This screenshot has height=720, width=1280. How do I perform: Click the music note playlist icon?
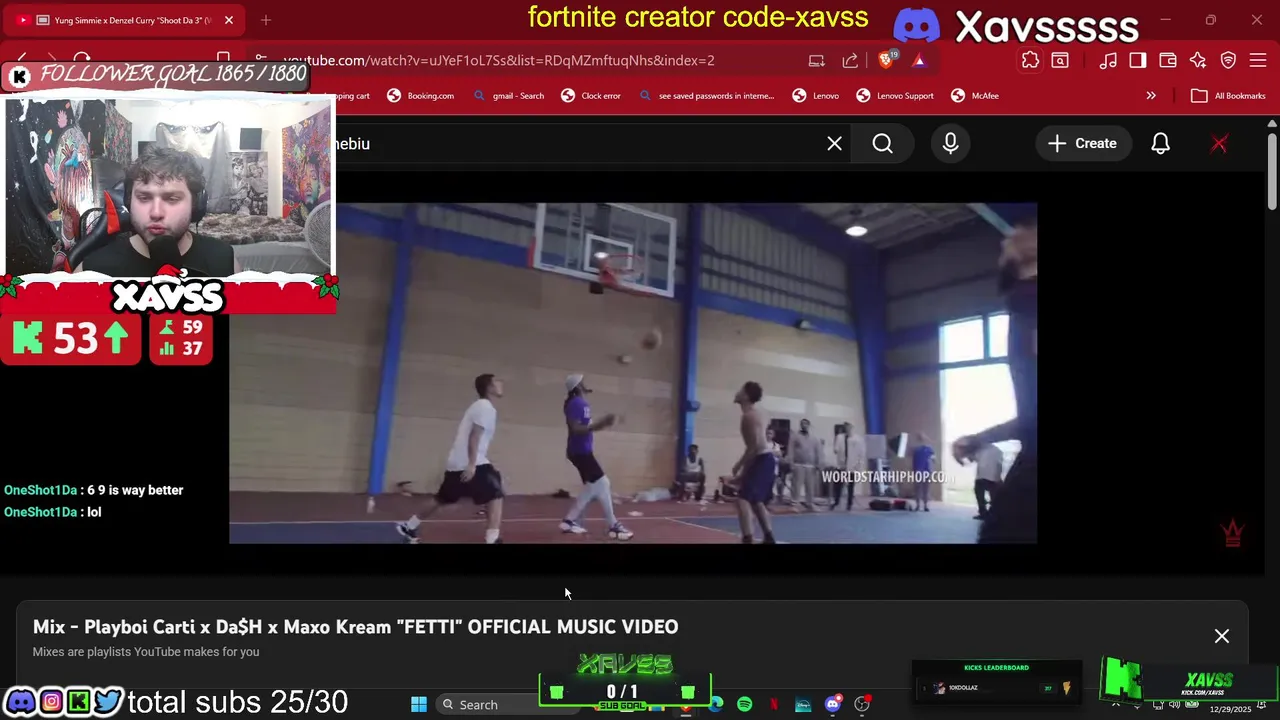1108,60
